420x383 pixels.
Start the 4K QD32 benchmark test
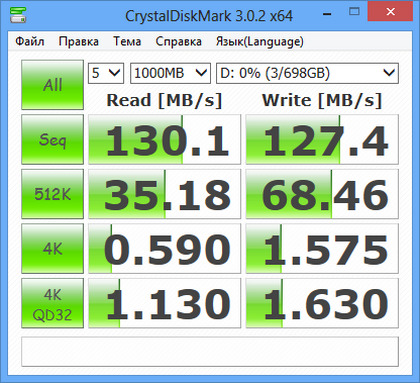[x=52, y=303]
